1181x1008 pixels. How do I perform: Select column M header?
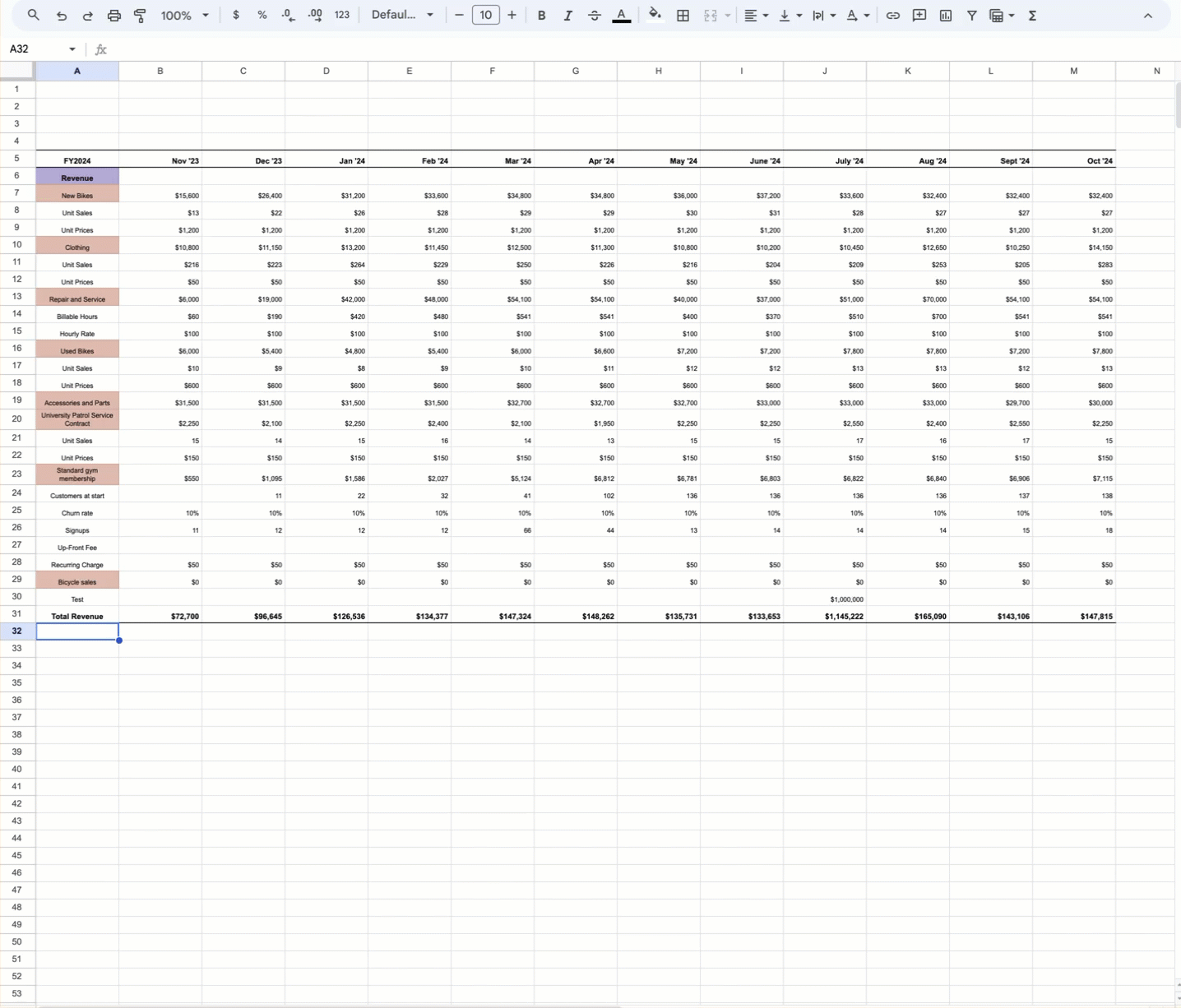(1074, 71)
